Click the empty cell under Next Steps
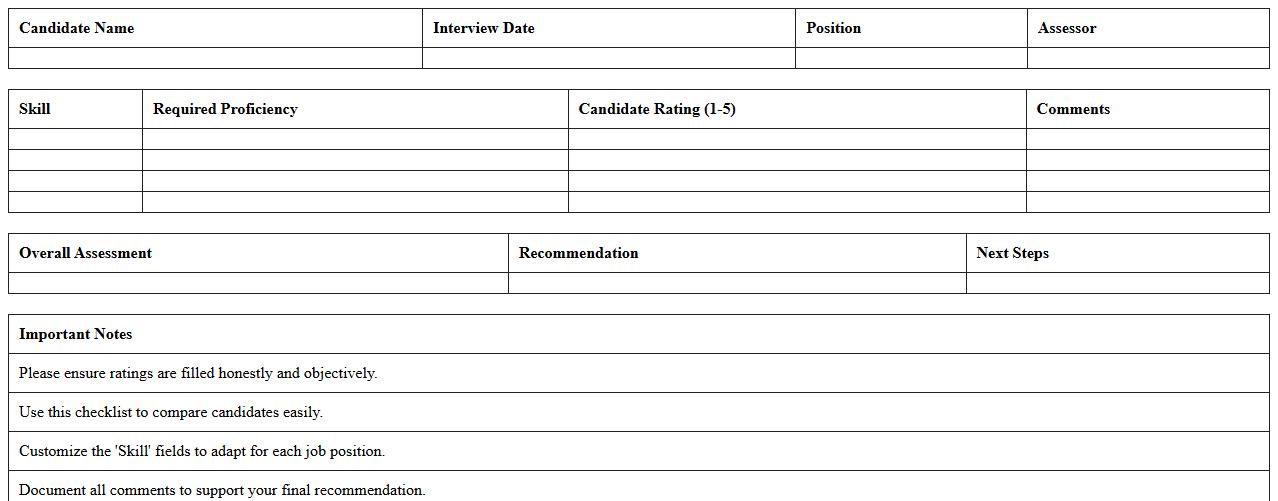 tap(1118, 283)
